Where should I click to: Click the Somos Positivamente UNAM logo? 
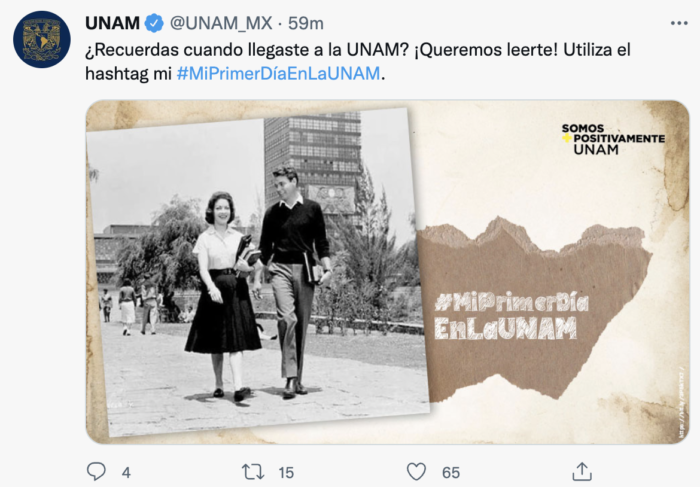[612, 139]
